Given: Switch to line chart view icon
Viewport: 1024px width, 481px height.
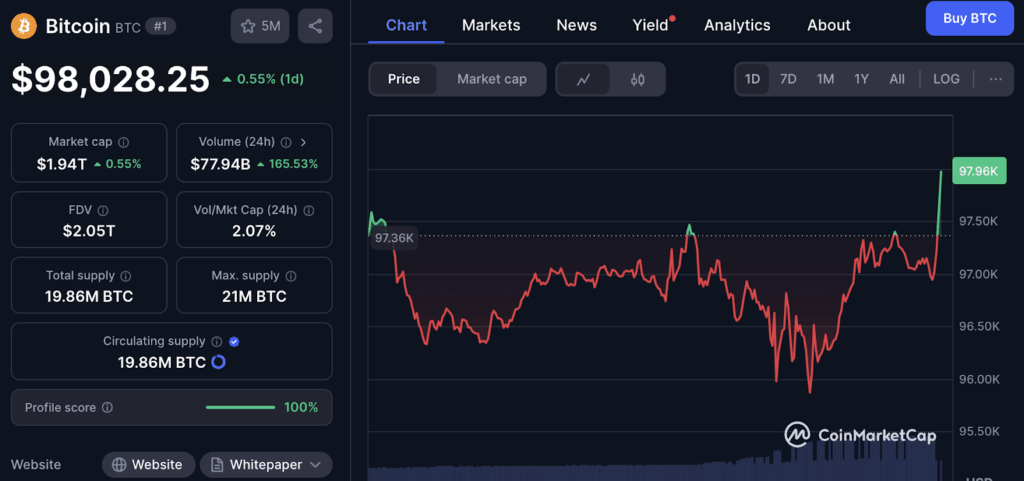Looking at the screenshot, I should 583,79.
